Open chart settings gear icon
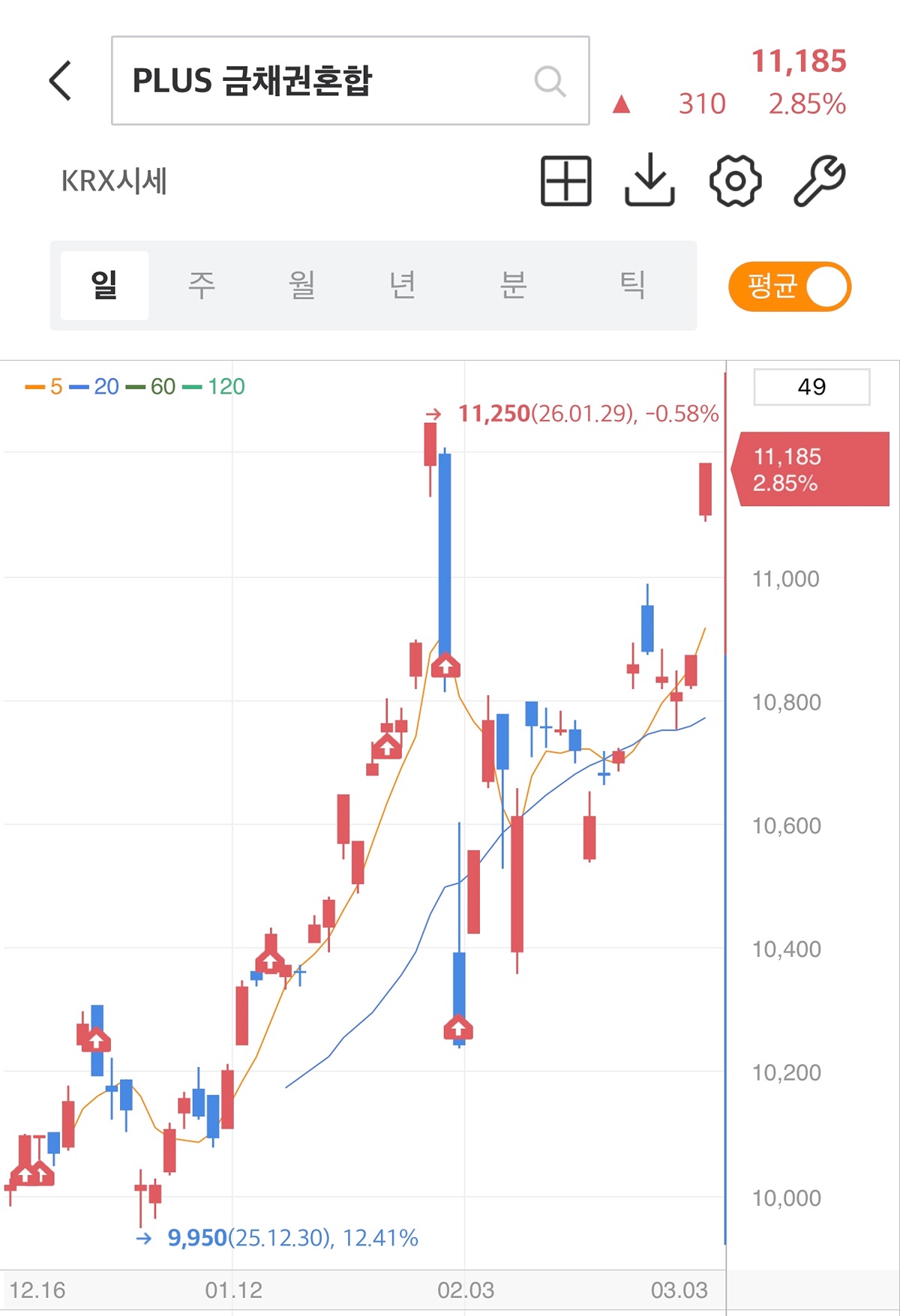This screenshot has height=1316, width=900. point(735,181)
